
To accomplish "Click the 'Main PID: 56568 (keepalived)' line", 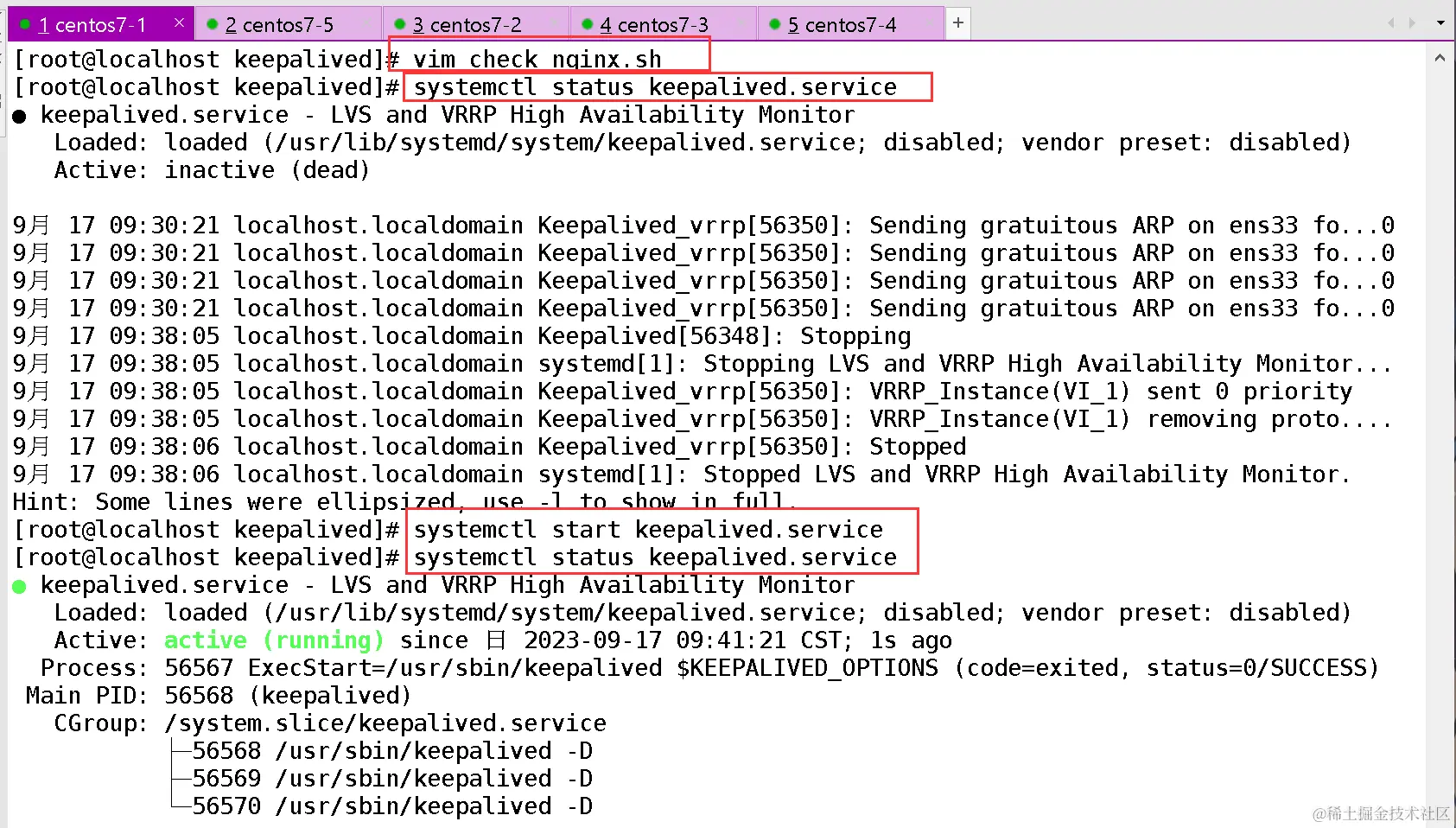I will (x=219, y=696).
